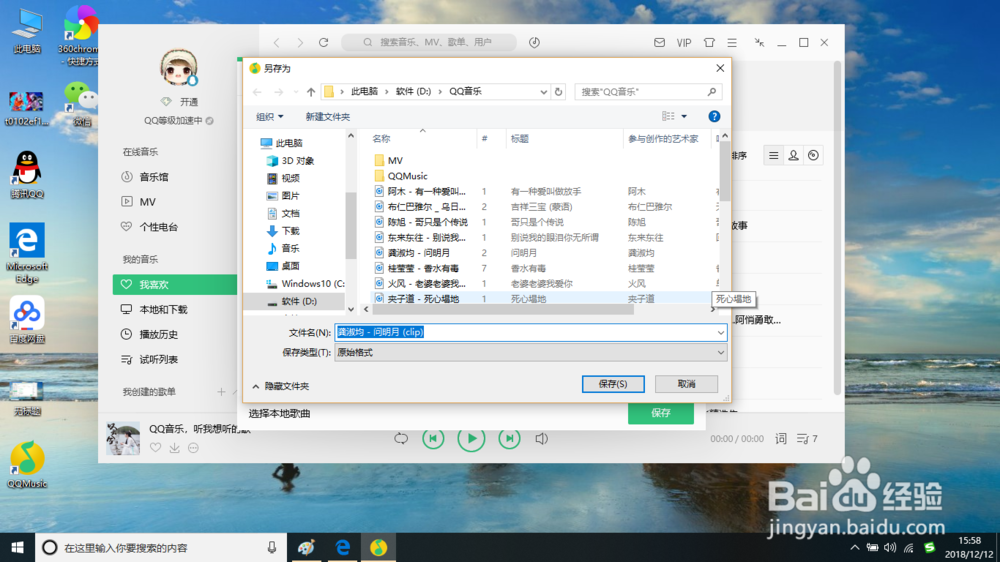Screen dimensions: 1000x562
Task: Open the play queue icon showing 7
Action: pyautogui.click(x=807, y=438)
